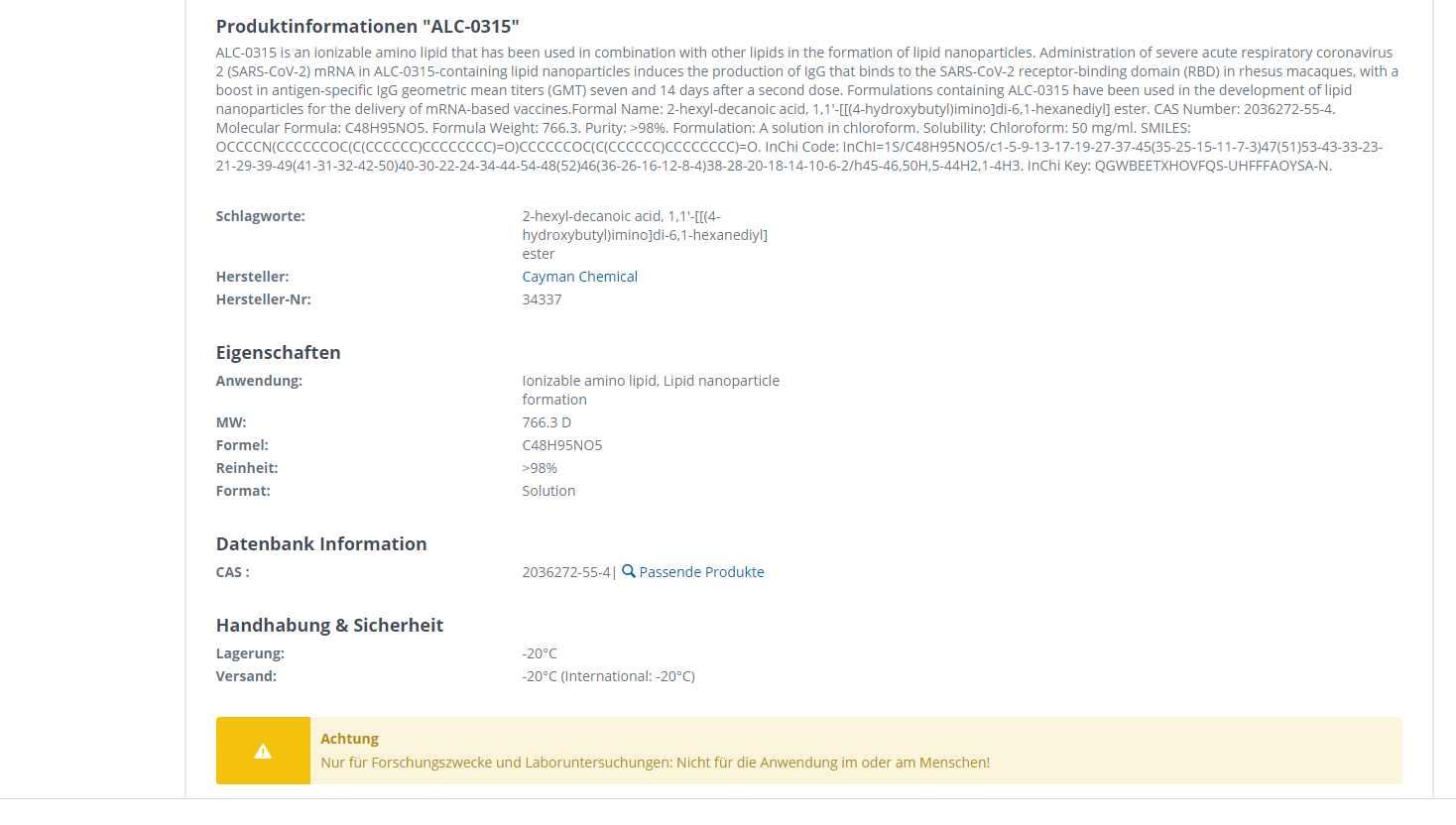
Task: Click the Schlagworte keyword text
Action: point(645,235)
